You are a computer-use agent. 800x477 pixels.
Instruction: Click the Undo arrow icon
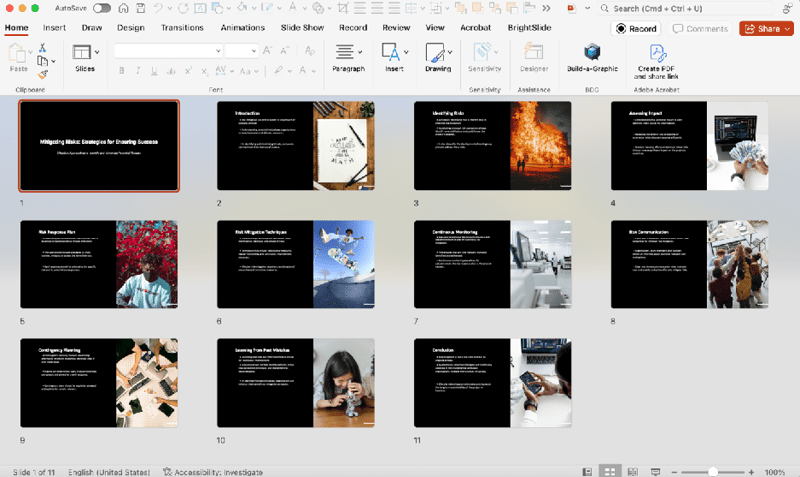(x=158, y=8)
